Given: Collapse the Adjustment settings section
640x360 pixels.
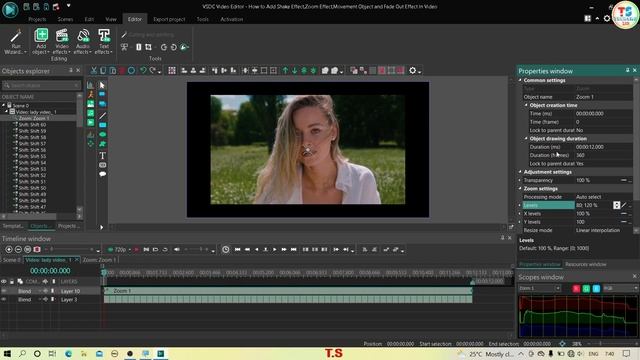Looking at the screenshot, I should pyautogui.click(x=520, y=172).
